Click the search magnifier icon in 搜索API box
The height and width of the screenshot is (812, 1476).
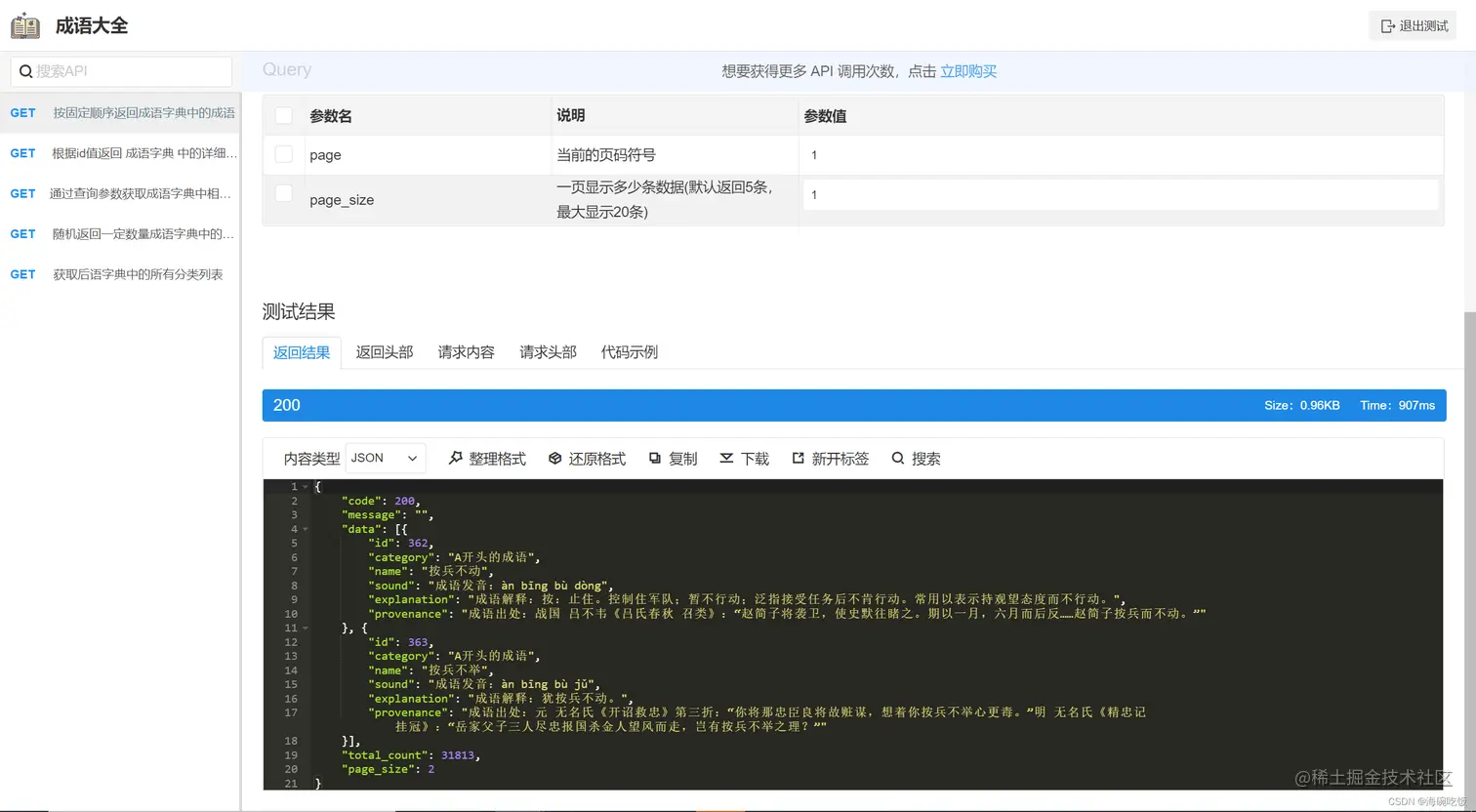click(26, 71)
